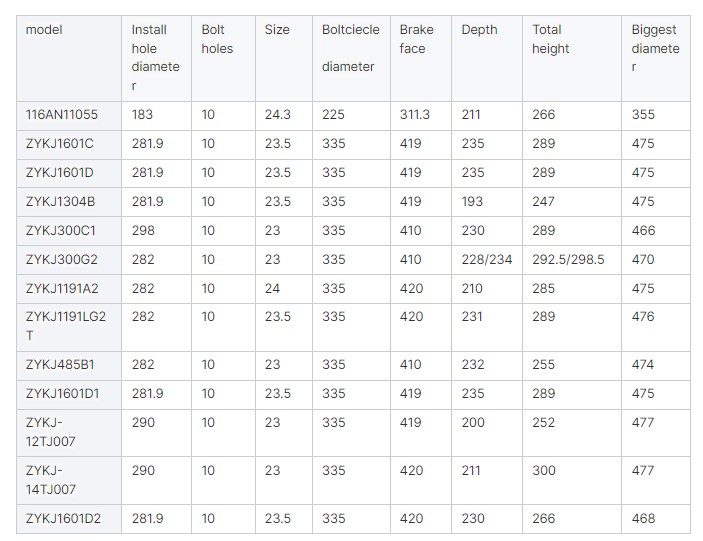Click the "Brake face" column header
The height and width of the screenshot is (541, 703).
[416, 39]
